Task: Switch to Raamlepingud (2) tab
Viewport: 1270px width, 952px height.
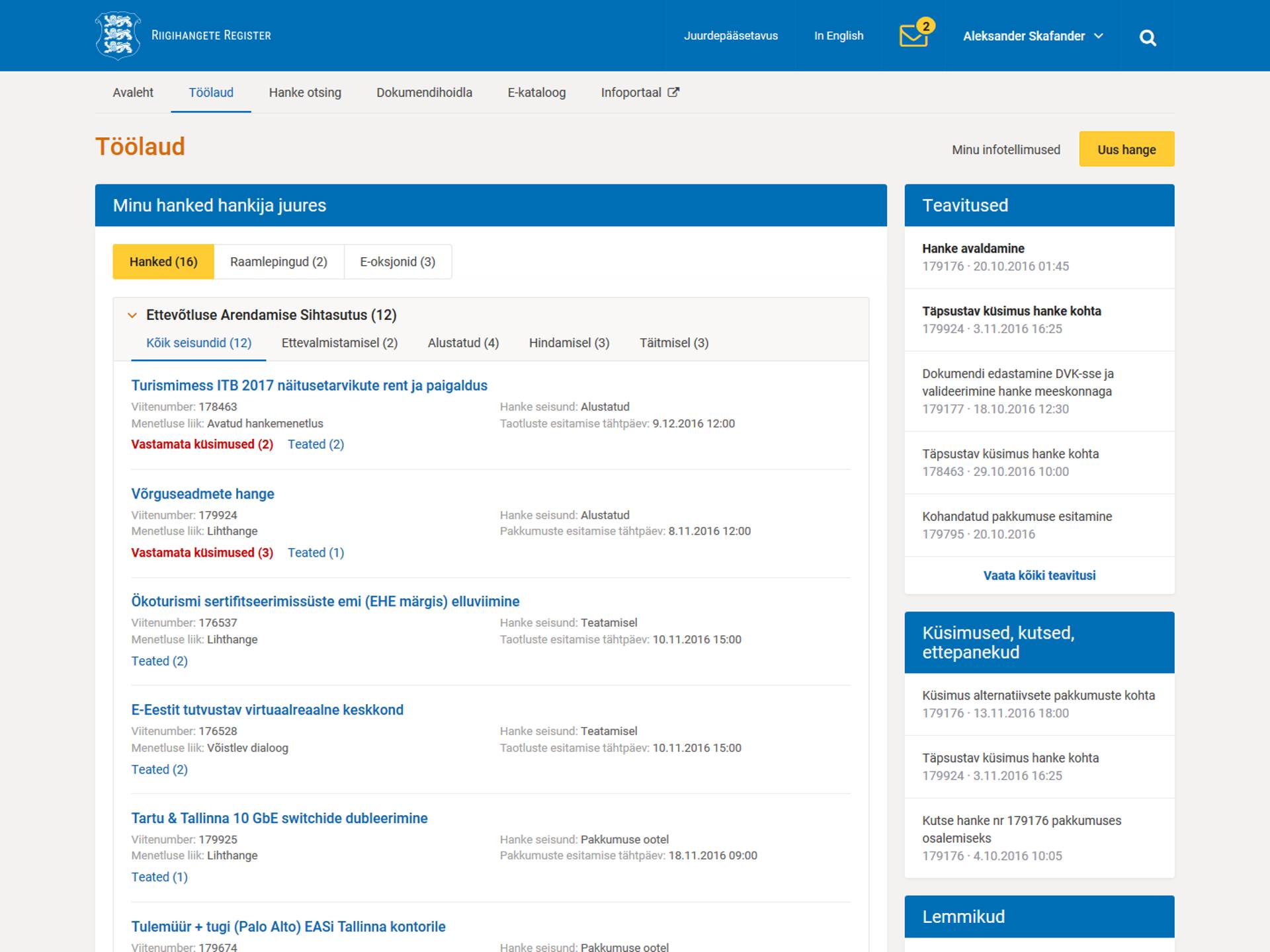Action: point(278,262)
